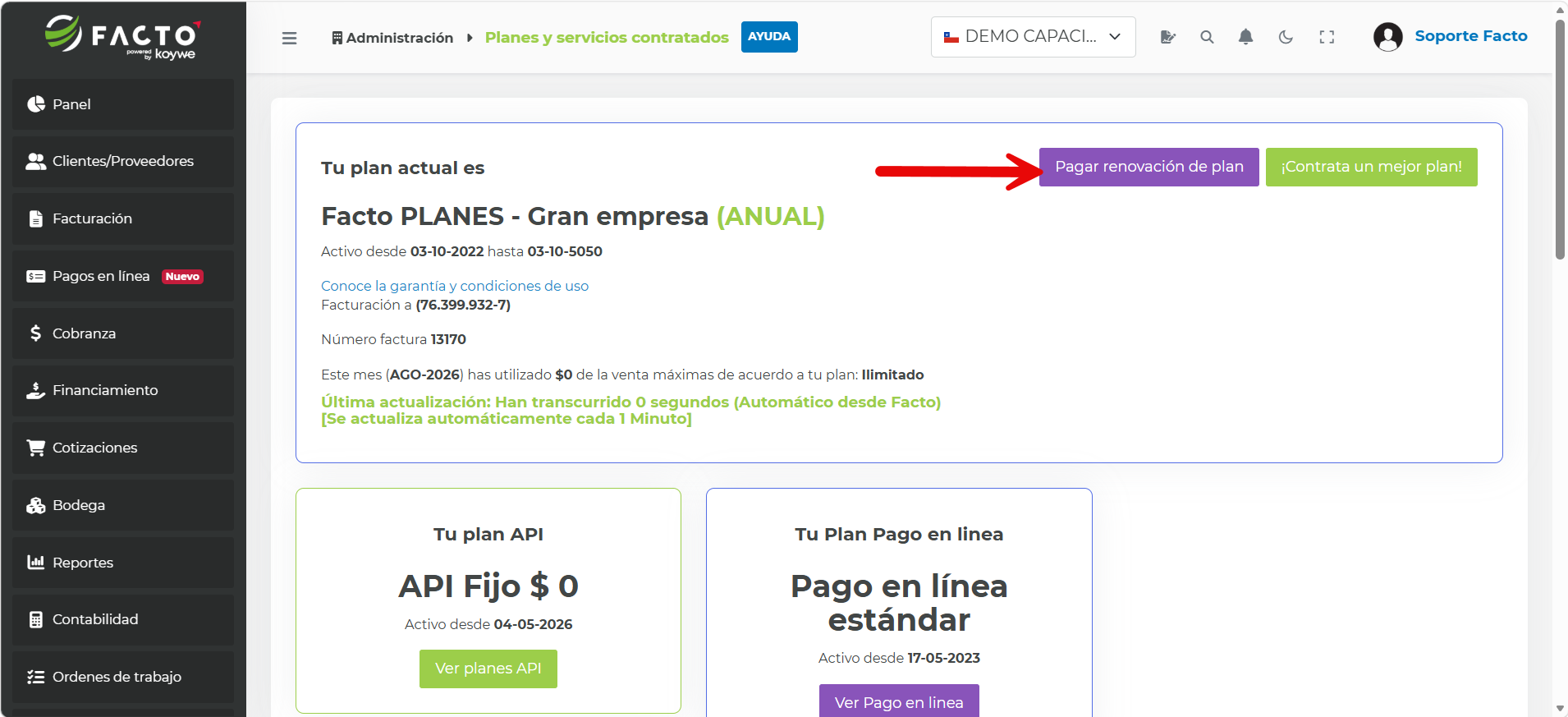
Task: Go to Administración breadcrumb
Action: pos(392,38)
